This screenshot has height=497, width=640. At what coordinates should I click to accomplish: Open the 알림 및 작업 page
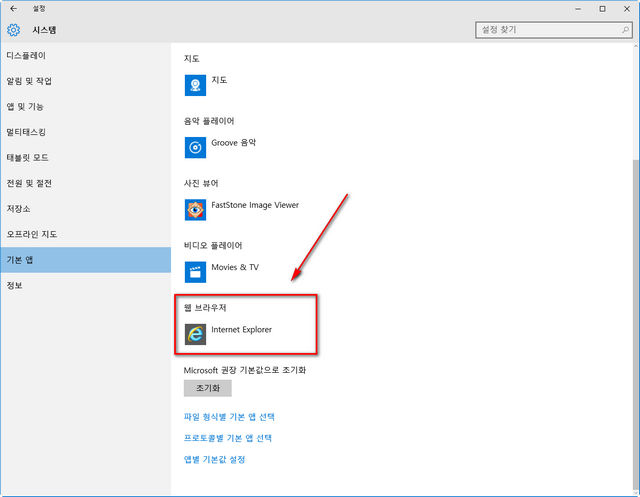point(86,81)
